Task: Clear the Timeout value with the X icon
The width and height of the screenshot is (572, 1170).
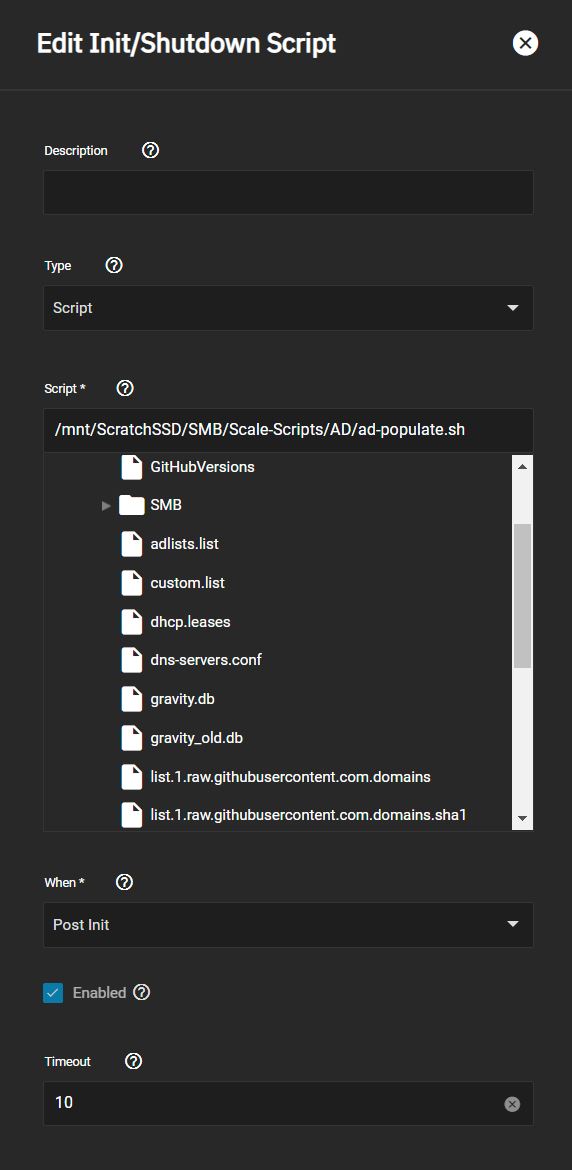Action: pyautogui.click(x=512, y=1104)
